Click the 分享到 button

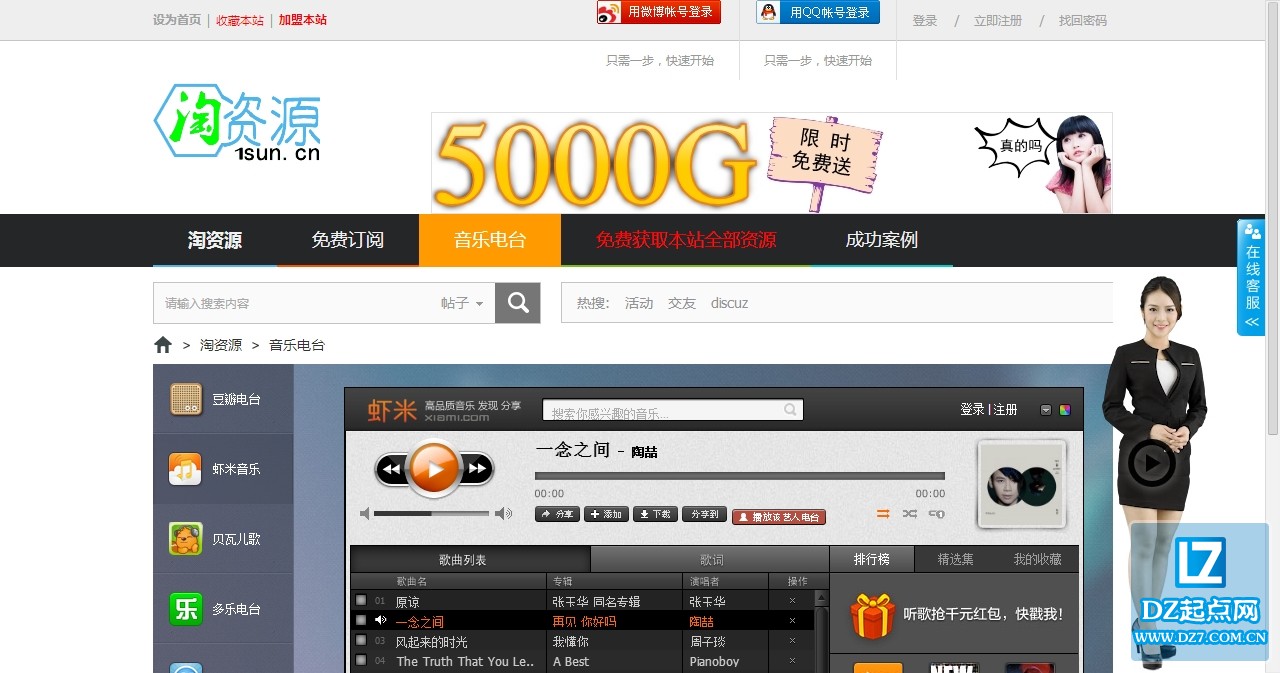[x=704, y=514]
